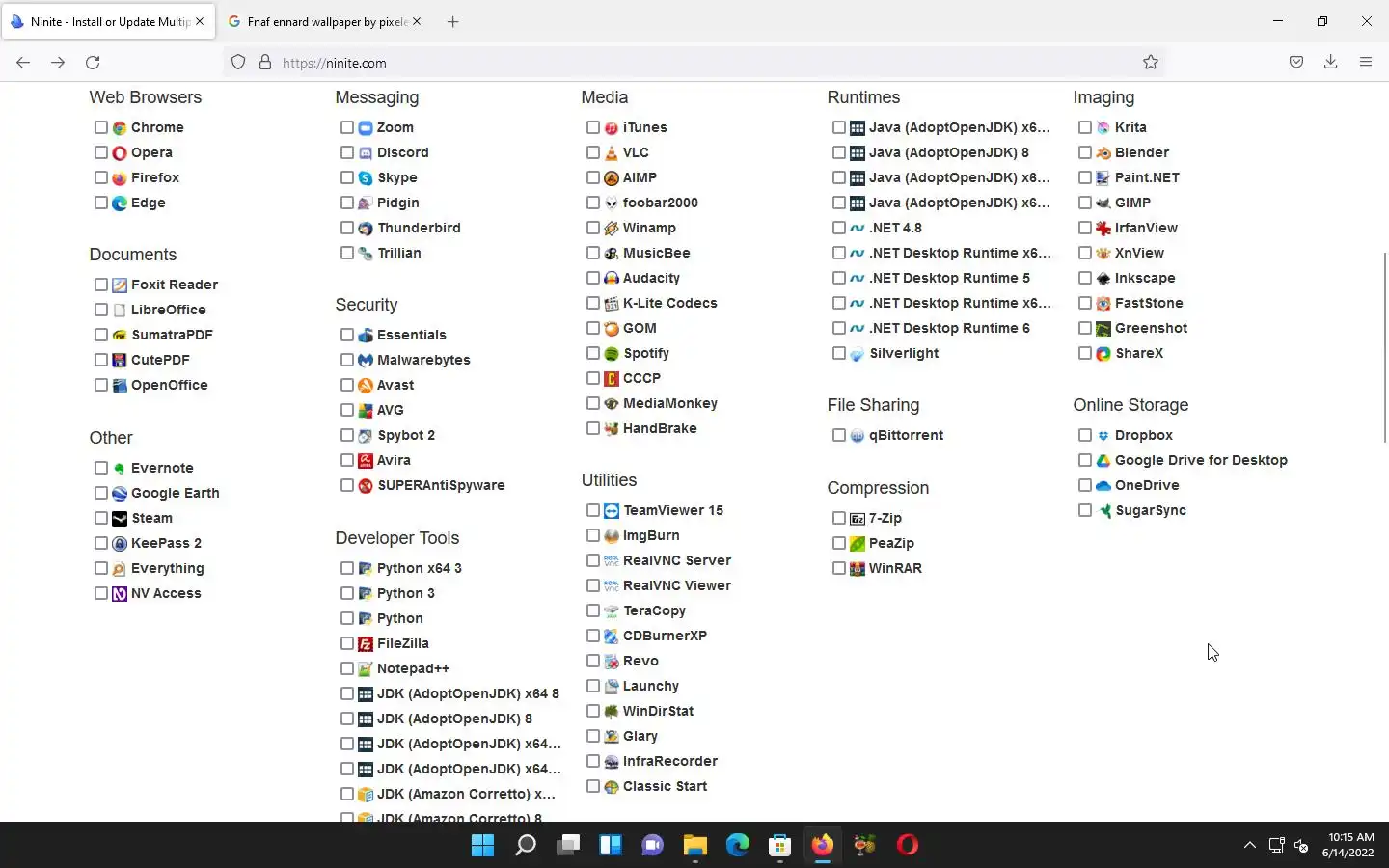The height and width of the screenshot is (868, 1389).
Task: Launch Microsoft Edge from the taskbar
Action: pyautogui.click(x=738, y=846)
